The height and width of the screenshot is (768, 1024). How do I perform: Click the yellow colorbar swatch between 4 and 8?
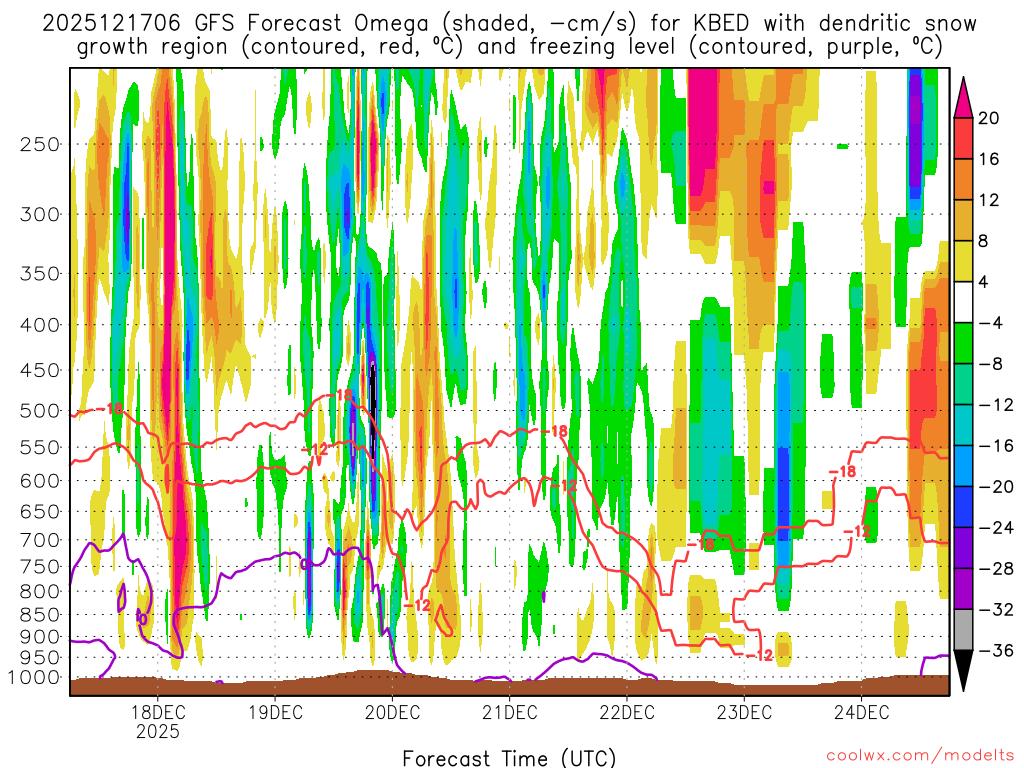963,261
